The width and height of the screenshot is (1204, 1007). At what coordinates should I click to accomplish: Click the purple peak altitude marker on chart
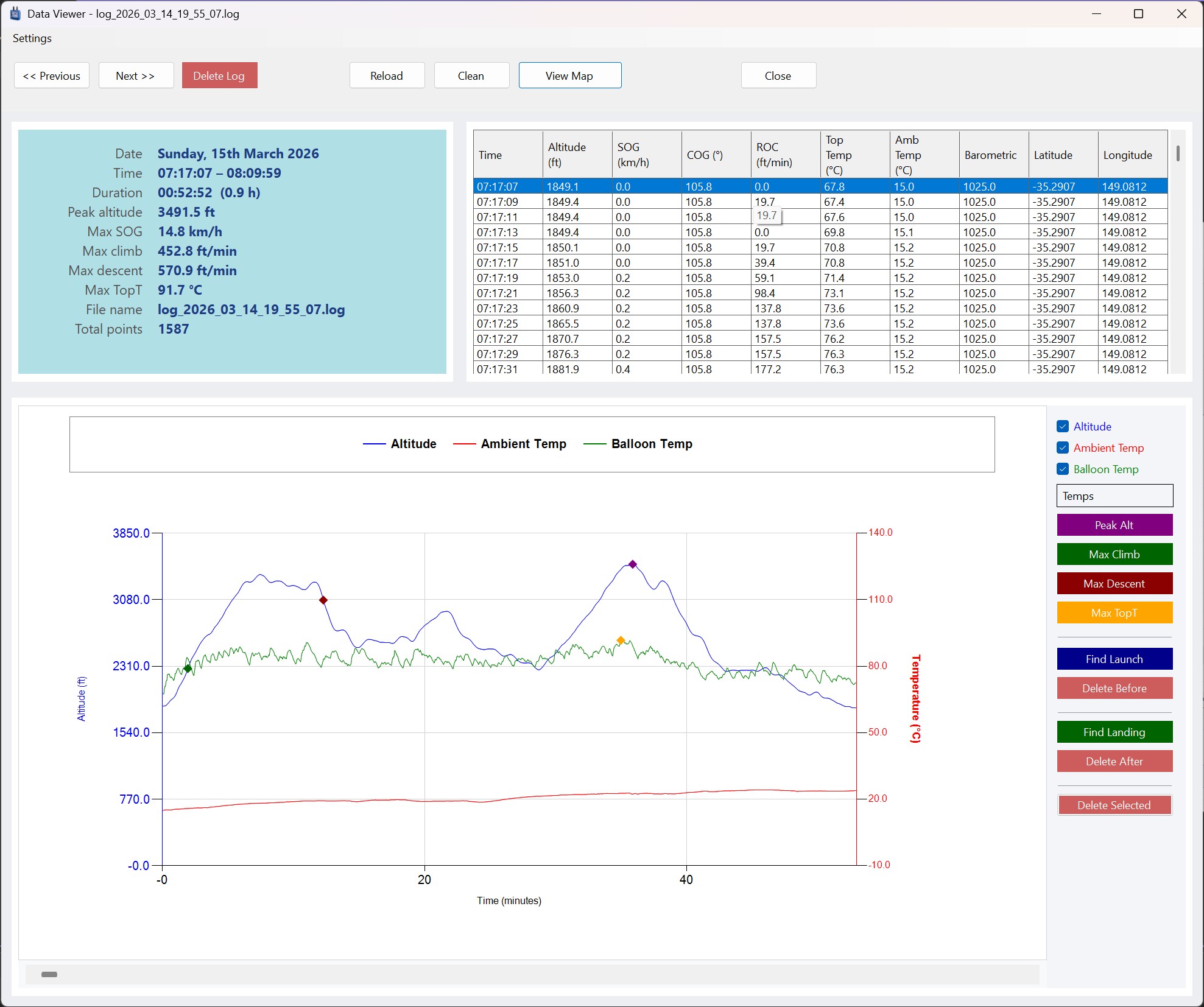pos(633,564)
